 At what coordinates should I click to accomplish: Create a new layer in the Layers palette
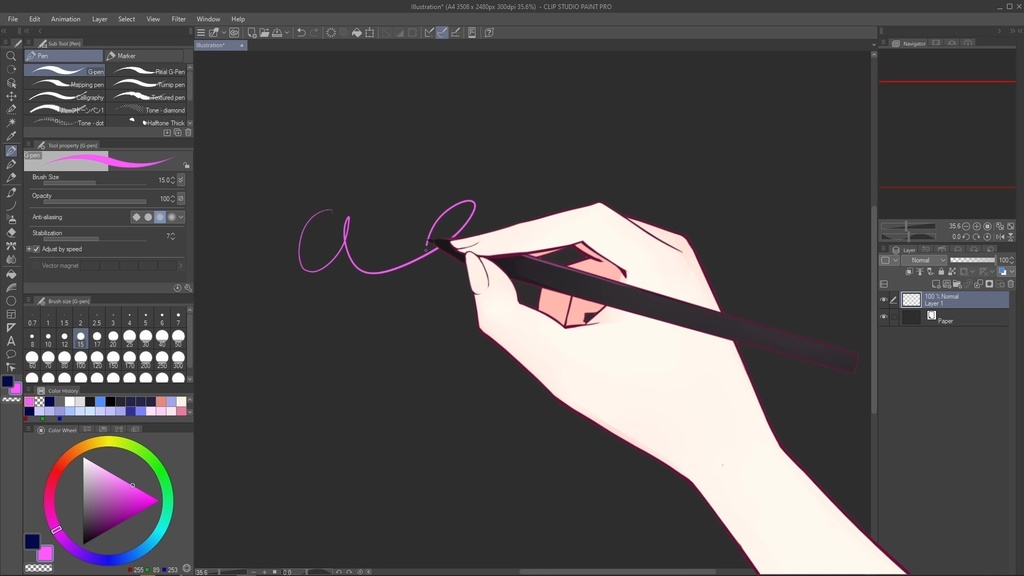click(x=935, y=284)
